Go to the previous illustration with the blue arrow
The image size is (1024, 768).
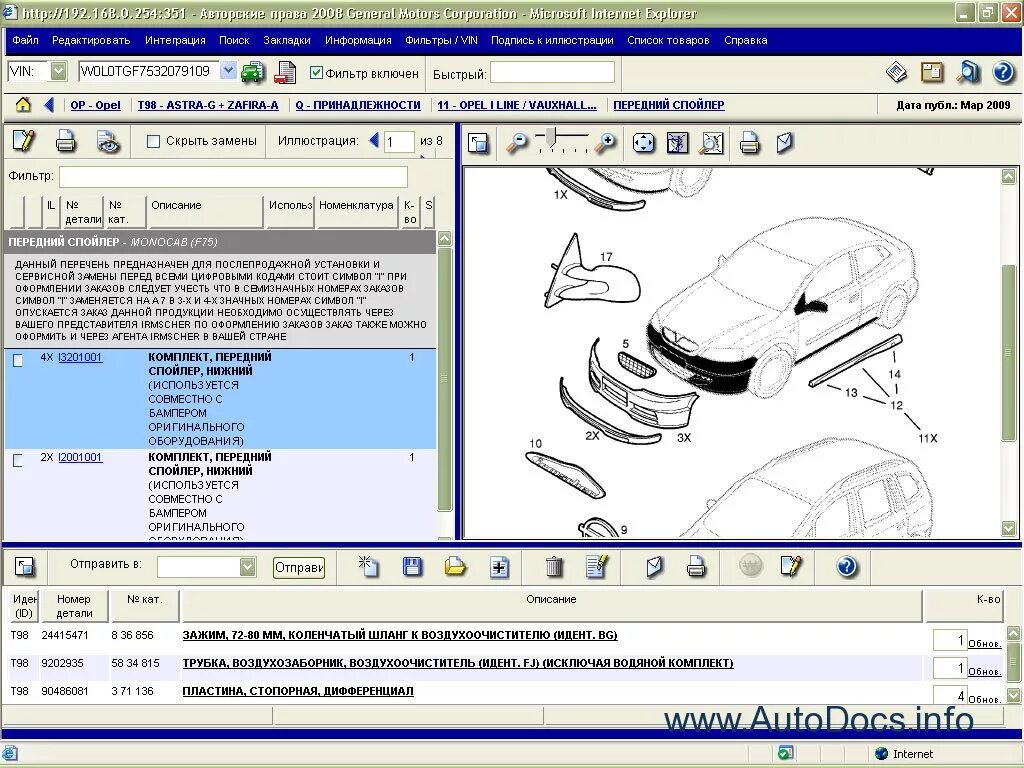[374, 140]
